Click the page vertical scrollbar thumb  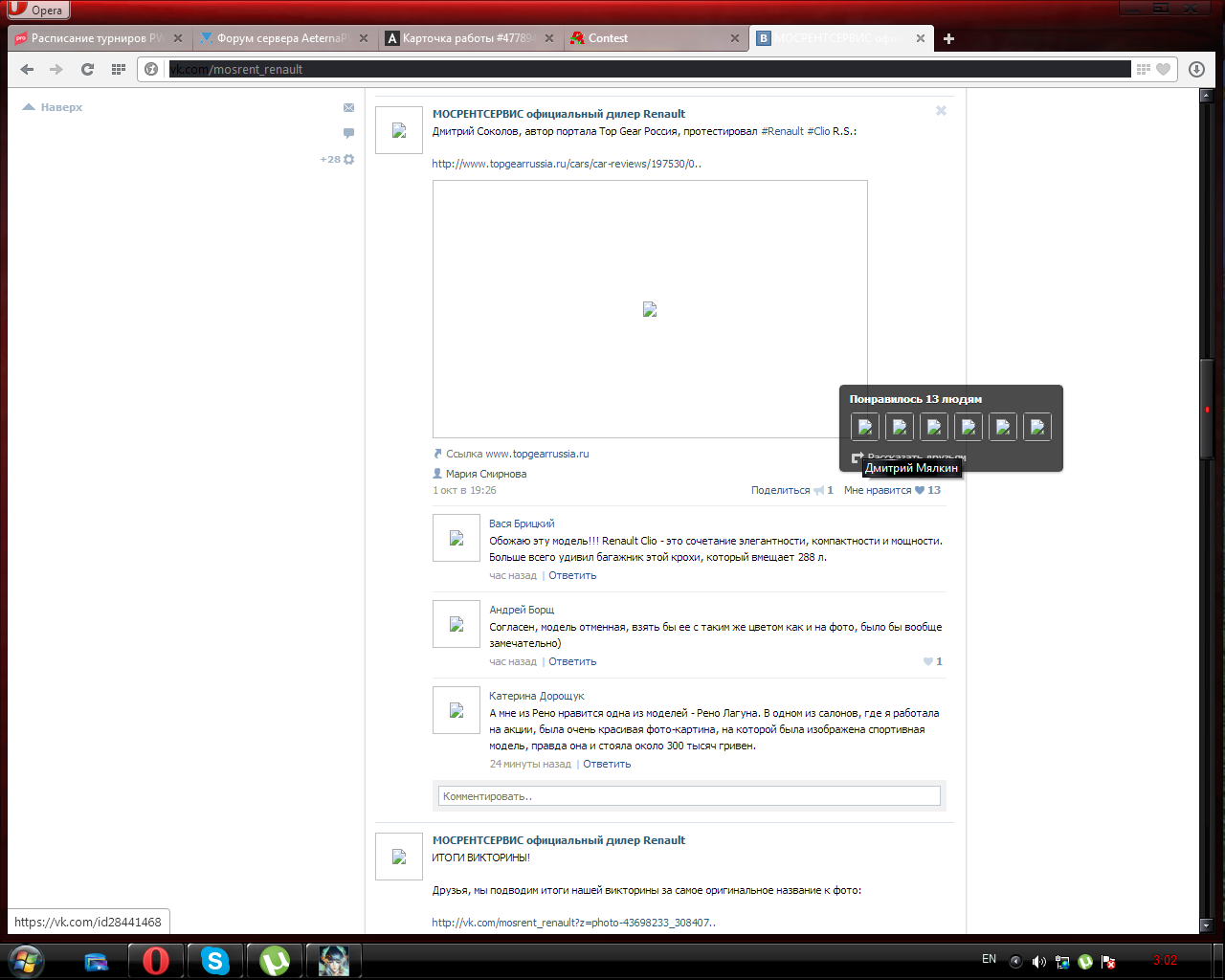(1207, 410)
